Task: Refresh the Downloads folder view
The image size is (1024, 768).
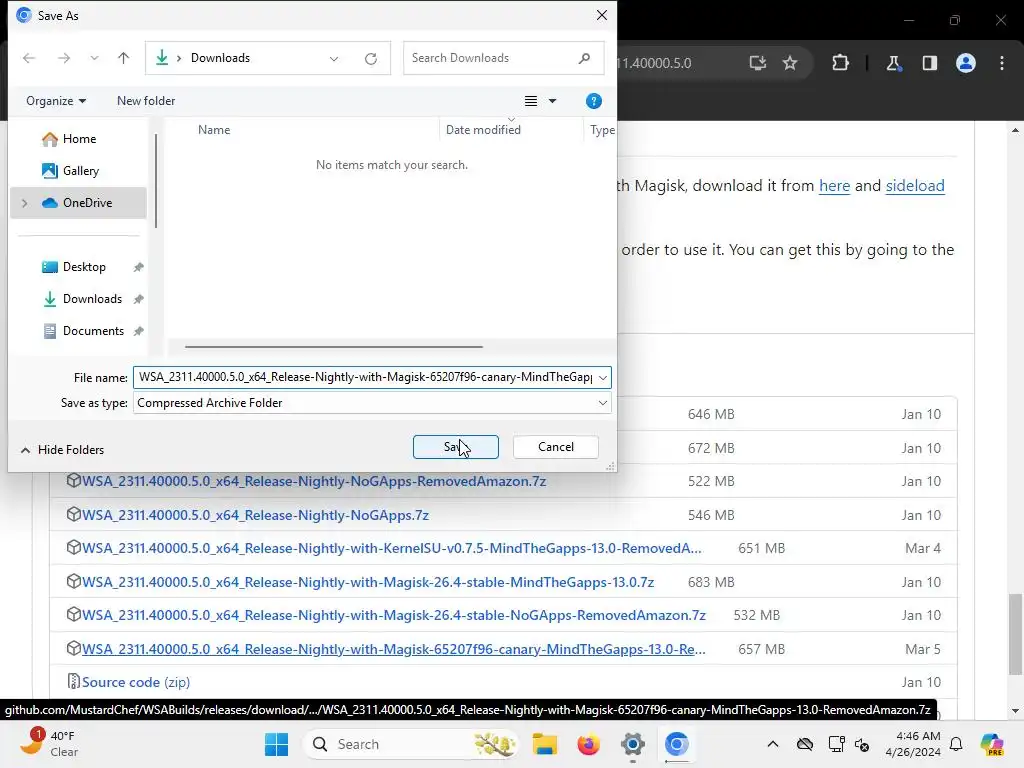Action: pos(370,58)
